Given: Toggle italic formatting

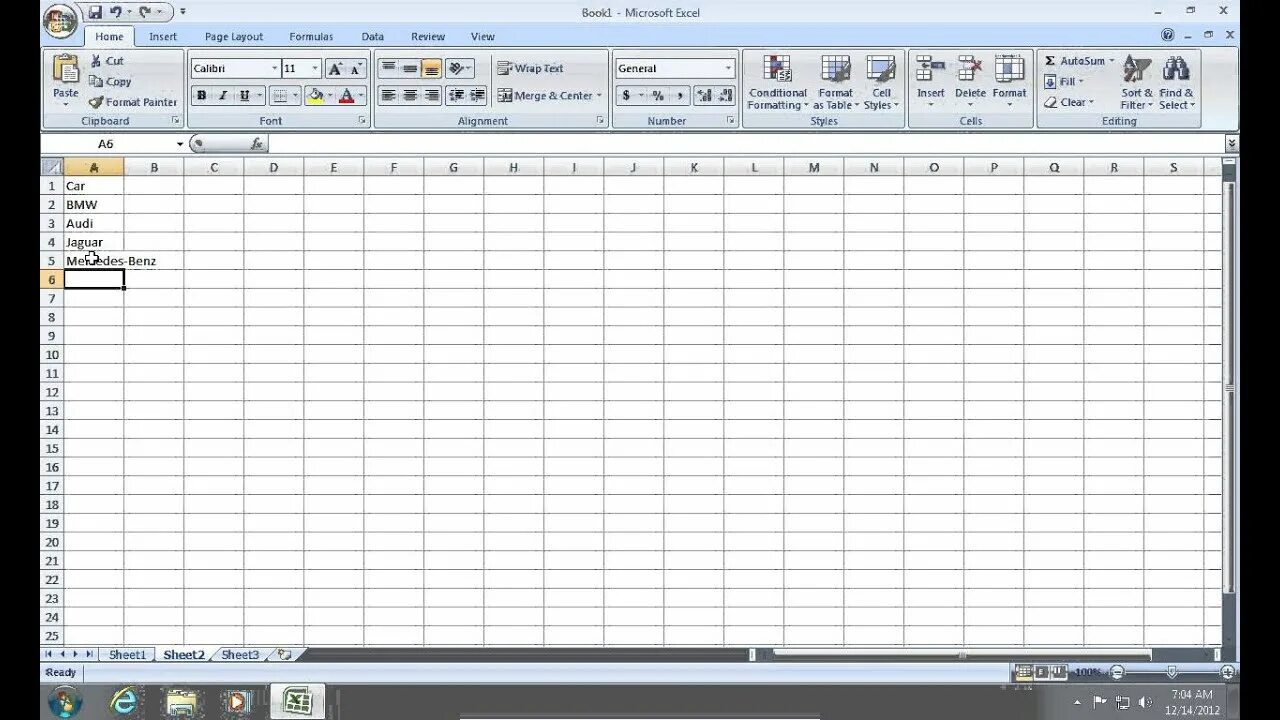Looking at the screenshot, I should coord(223,96).
